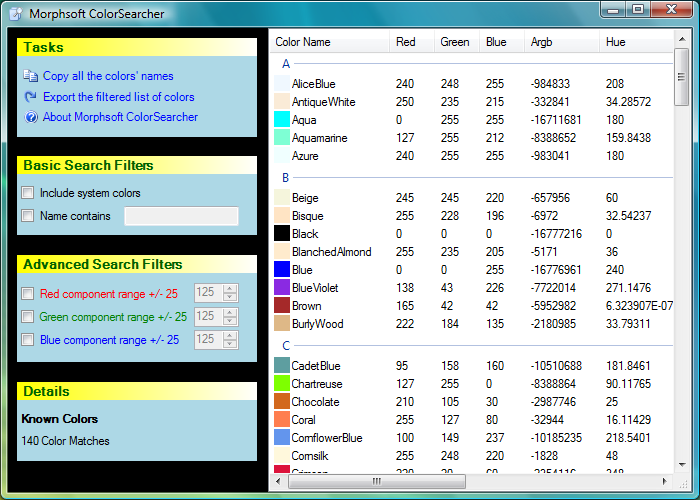Increase the Red component value
Screen dimensions: 700x500
[x=230, y=288]
